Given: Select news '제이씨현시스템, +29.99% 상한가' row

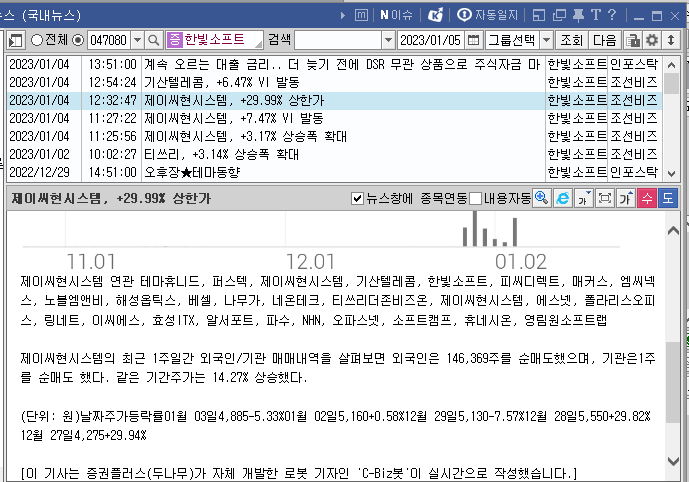Looking at the screenshot, I should click(x=334, y=101).
